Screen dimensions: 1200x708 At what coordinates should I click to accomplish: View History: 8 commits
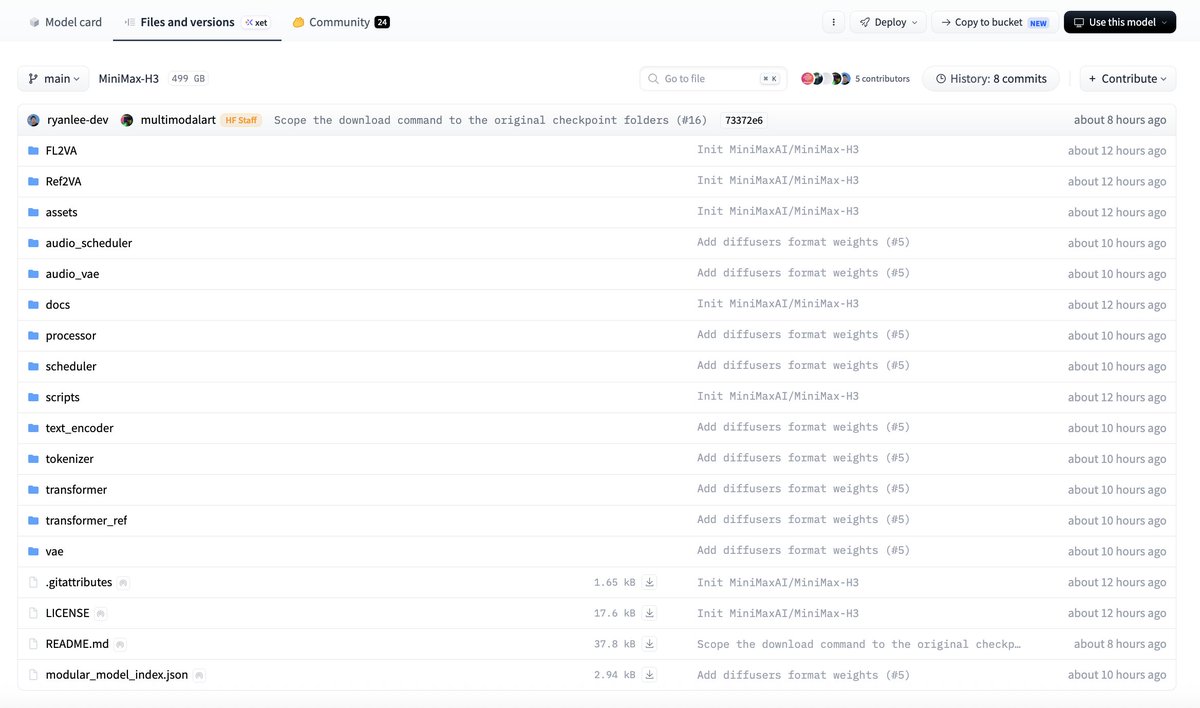point(991,79)
